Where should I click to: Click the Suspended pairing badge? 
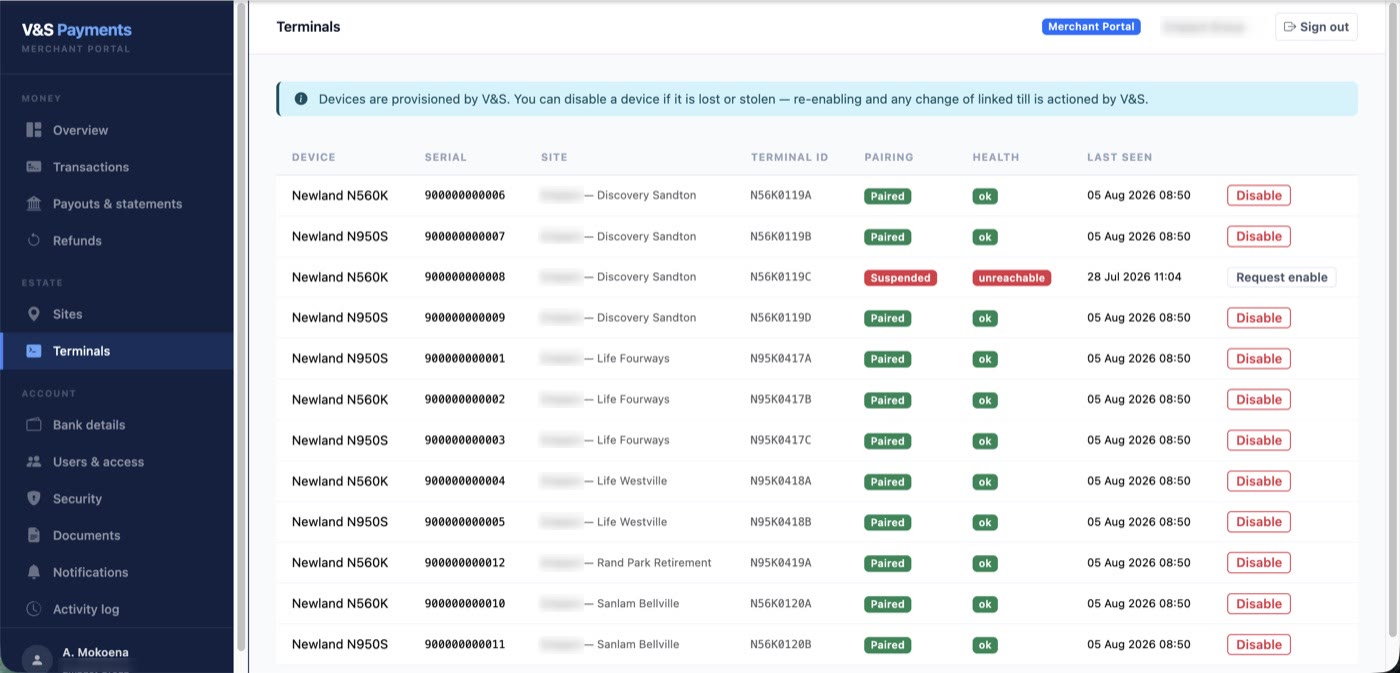[x=900, y=278]
